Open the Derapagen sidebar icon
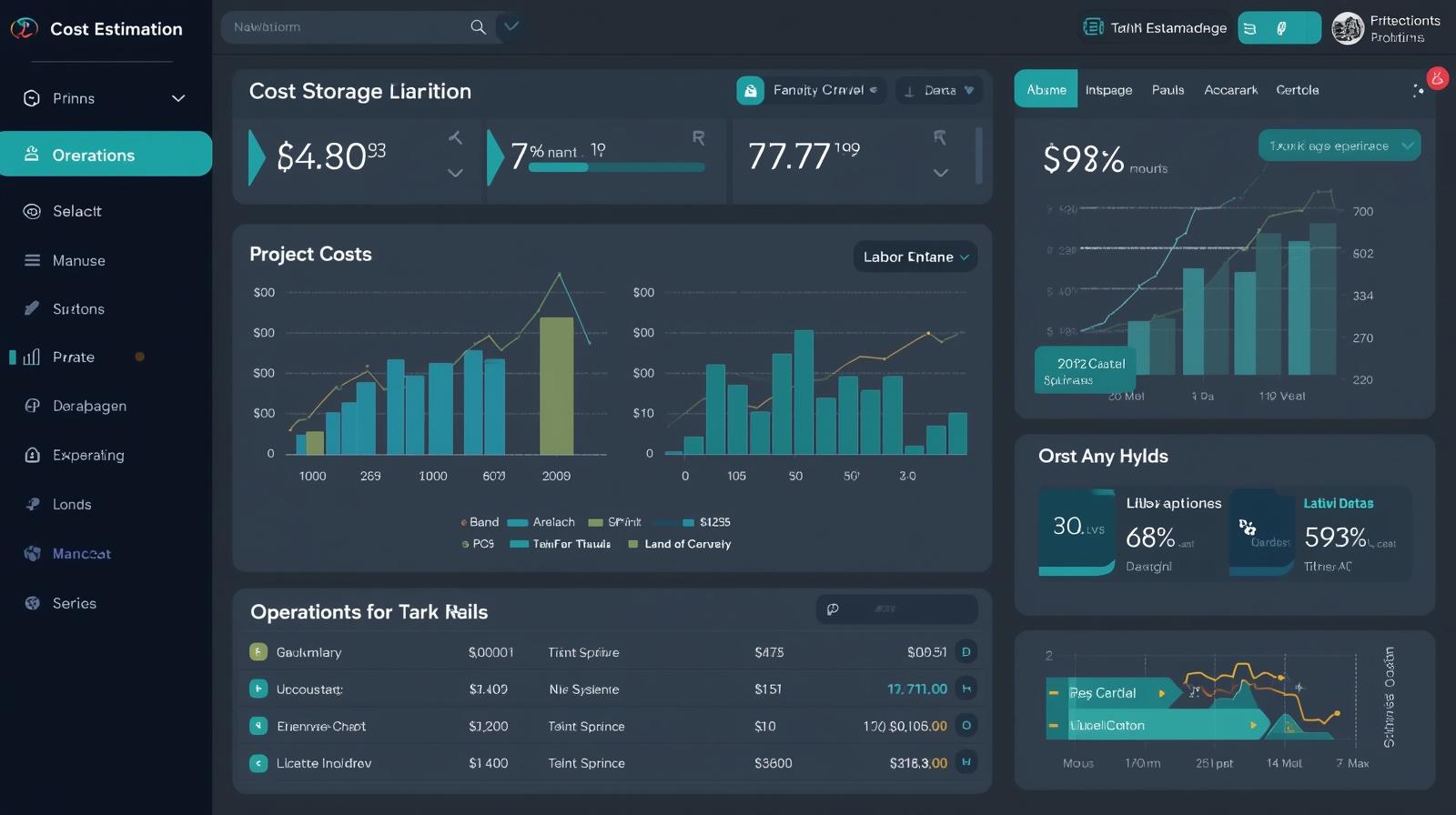This screenshot has height=815, width=1456. pos(32,406)
